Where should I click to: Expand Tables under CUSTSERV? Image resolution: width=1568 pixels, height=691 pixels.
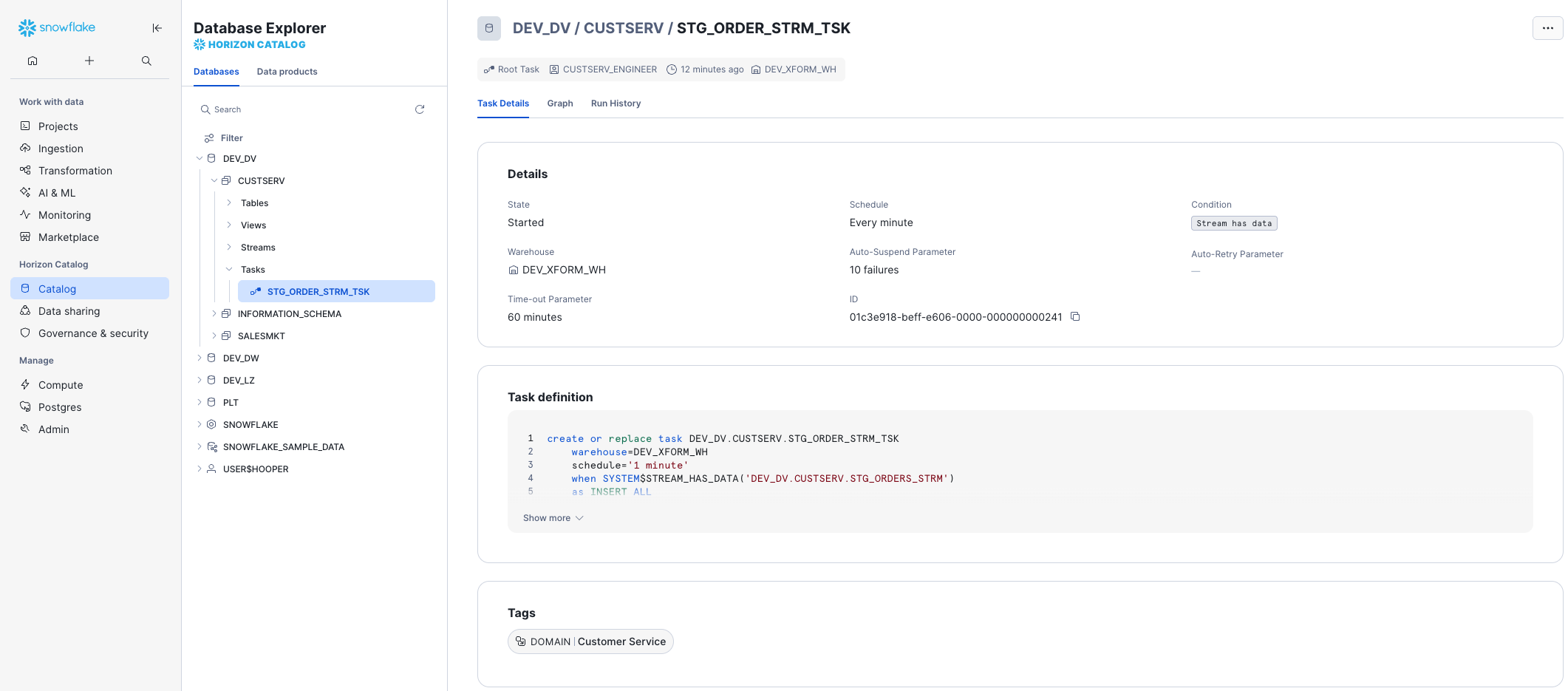pos(229,202)
